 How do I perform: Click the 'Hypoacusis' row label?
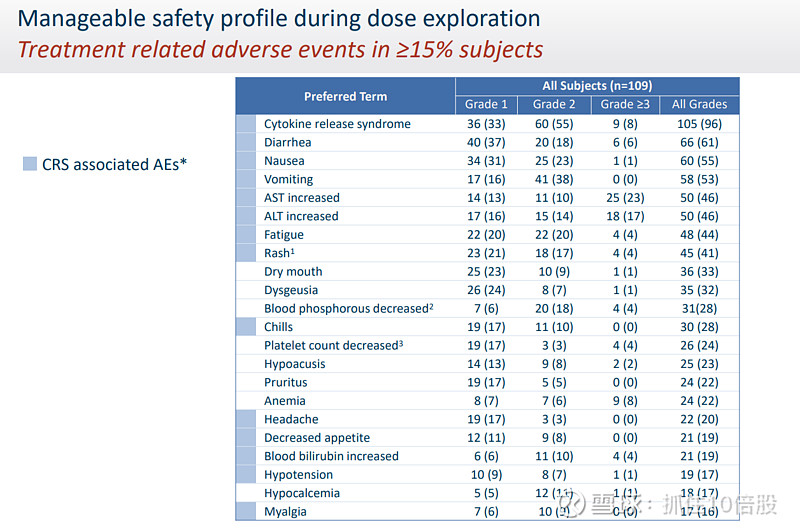[x=294, y=364]
